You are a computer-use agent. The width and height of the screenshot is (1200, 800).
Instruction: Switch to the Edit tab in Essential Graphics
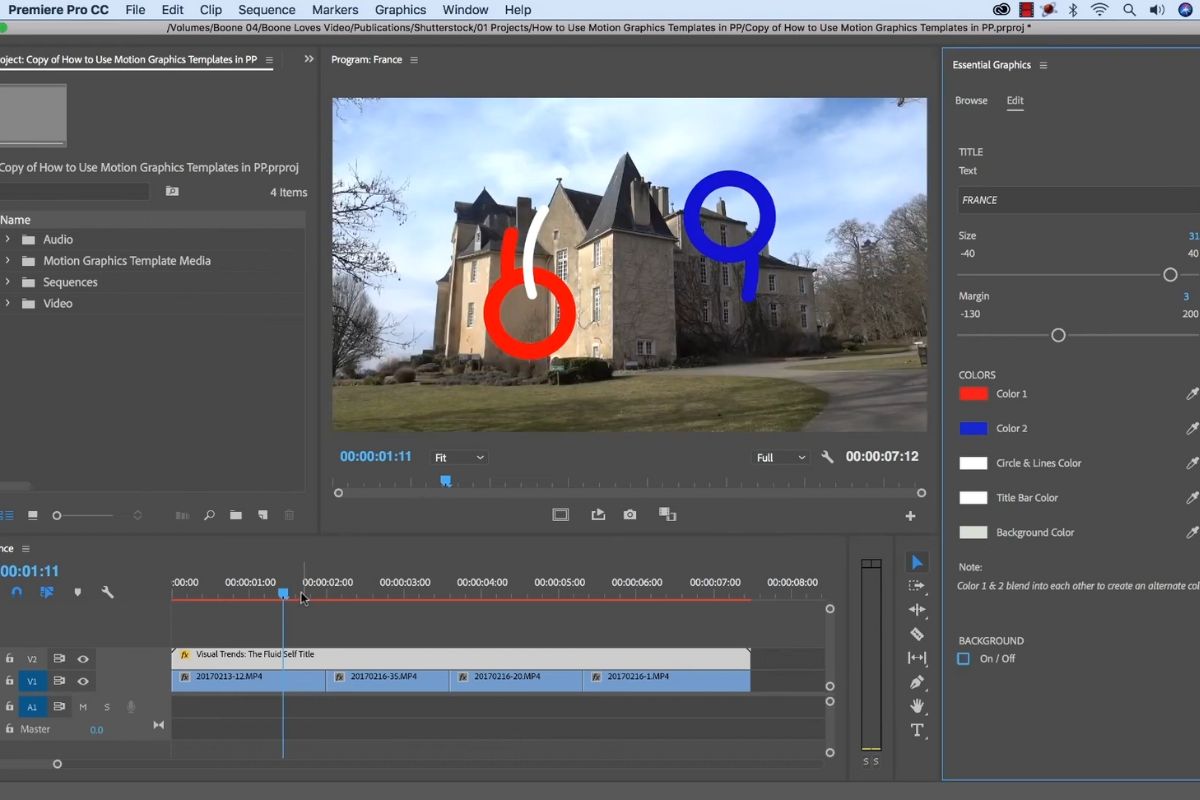point(1015,100)
